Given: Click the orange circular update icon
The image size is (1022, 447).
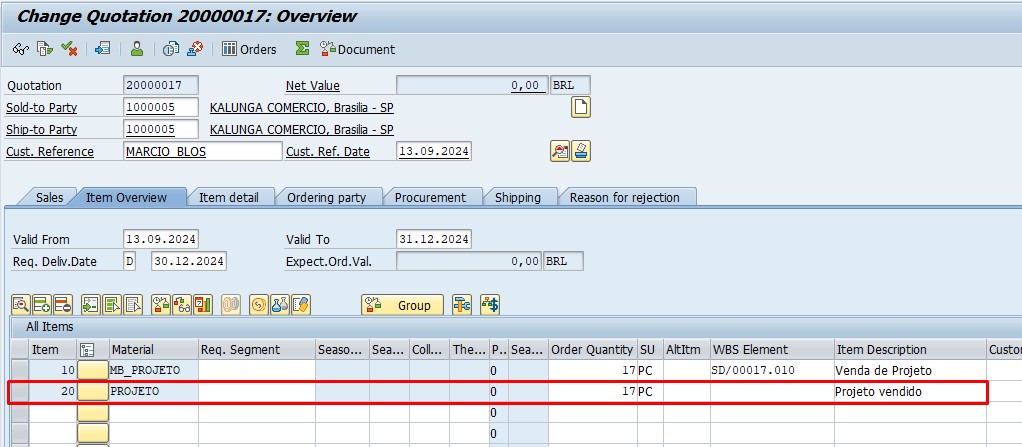Looking at the screenshot, I should coord(259,304).
